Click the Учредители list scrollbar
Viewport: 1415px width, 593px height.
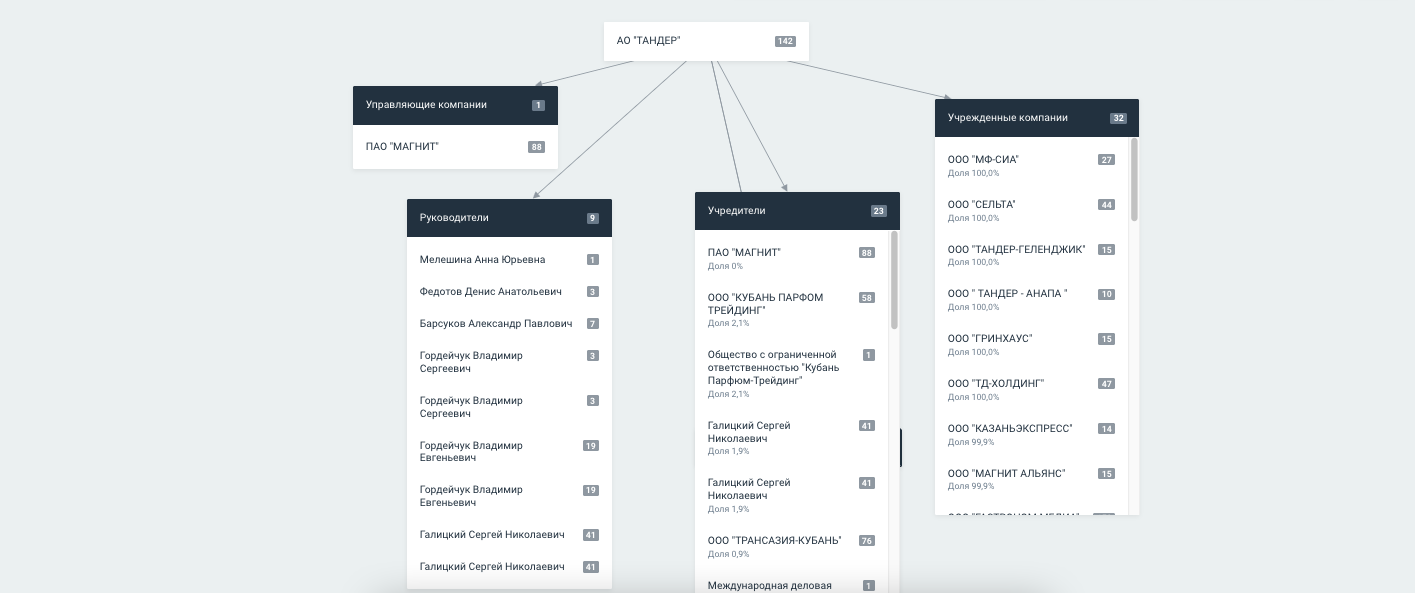pyautogui.click(x=894, y=281)
